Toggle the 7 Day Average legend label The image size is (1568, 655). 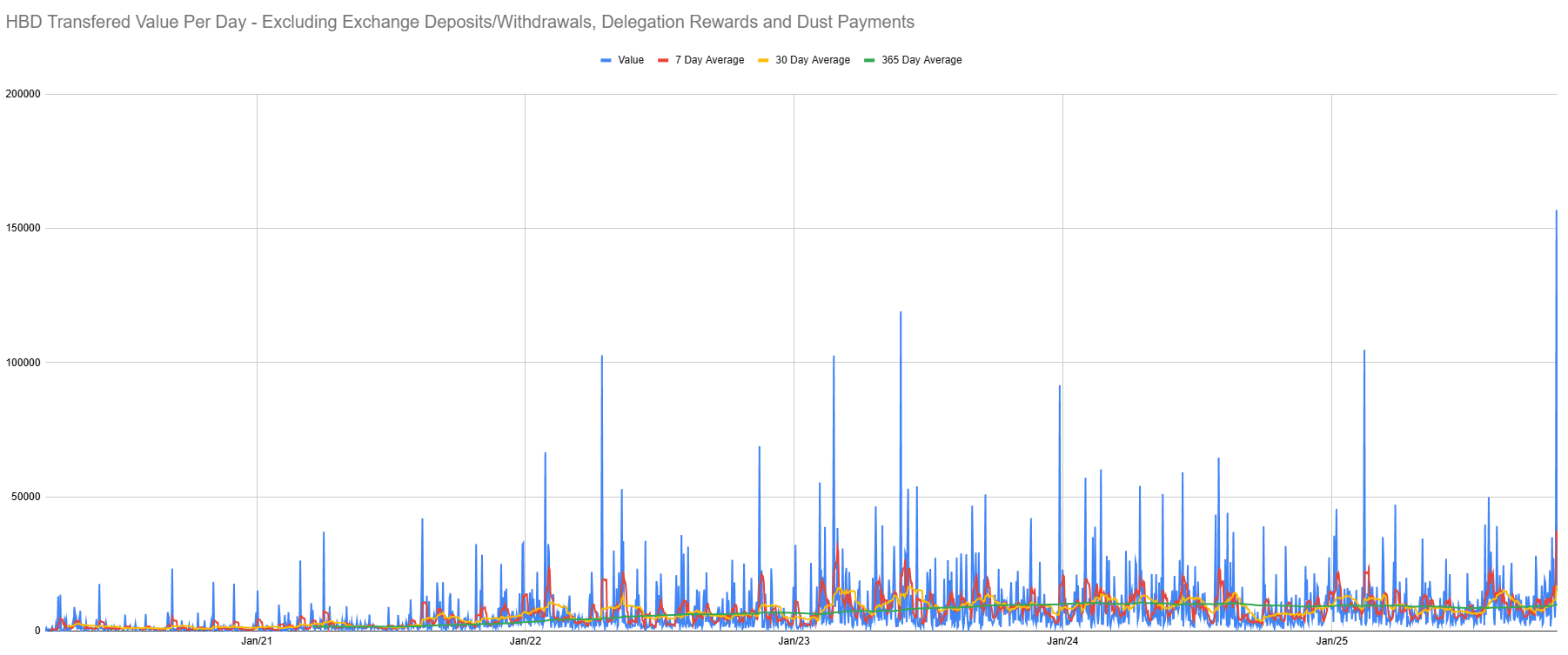[x=709, y=60]
